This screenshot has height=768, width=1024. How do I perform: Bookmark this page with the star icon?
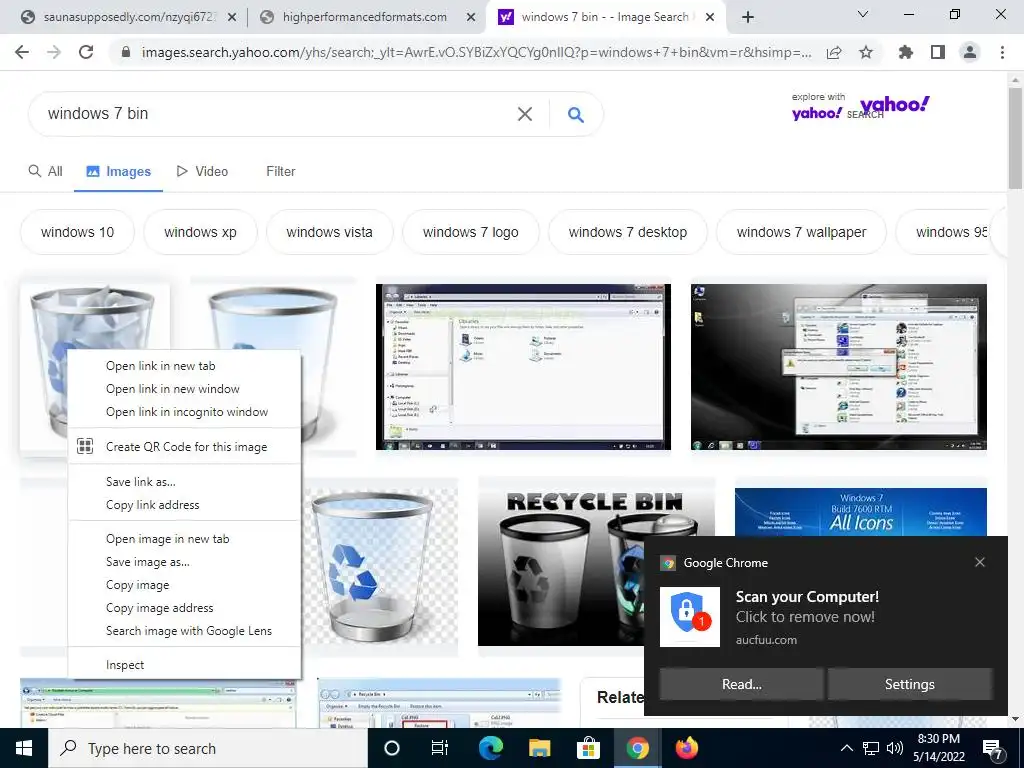[x=866, y=52]
